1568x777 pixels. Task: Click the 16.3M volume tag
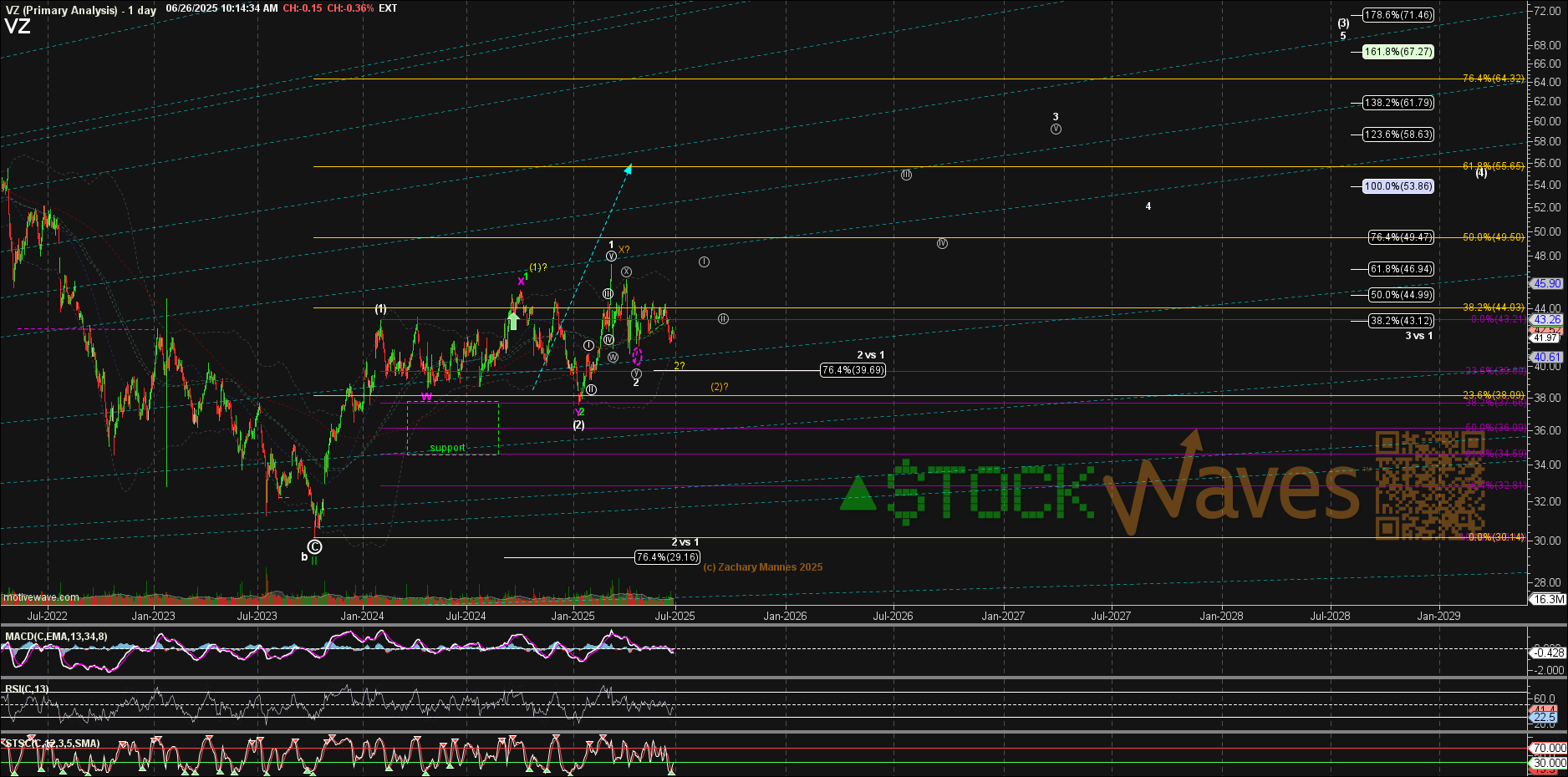point(1548,600)
